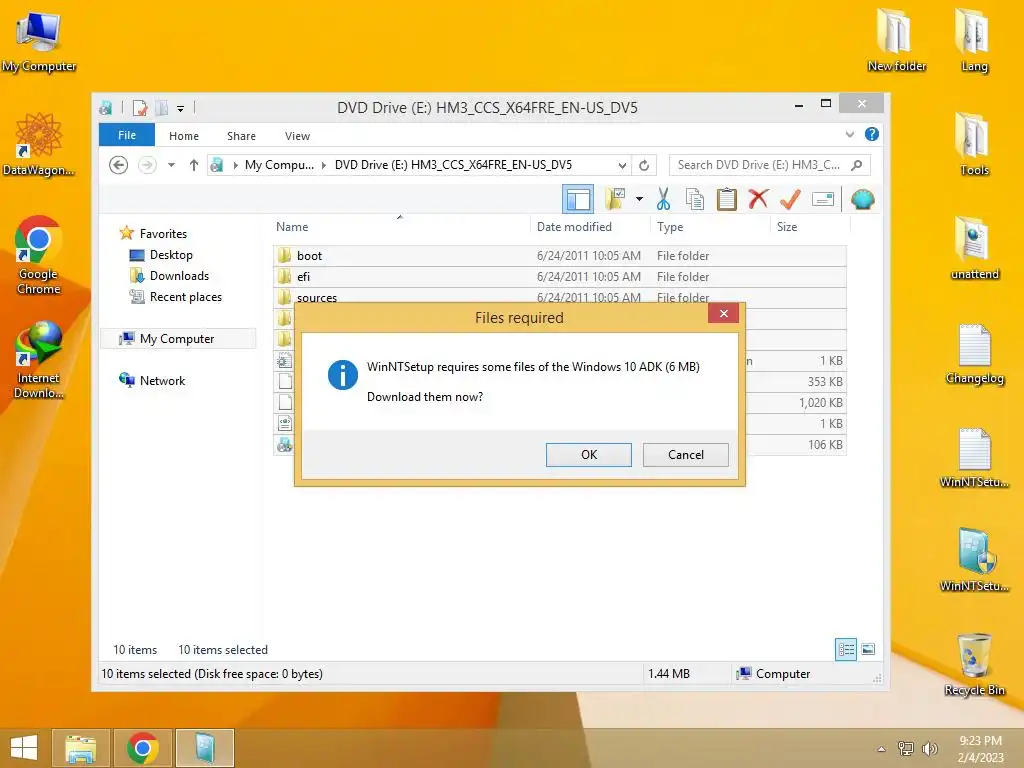Open the folder options toolbar icon

pos(615,199)
